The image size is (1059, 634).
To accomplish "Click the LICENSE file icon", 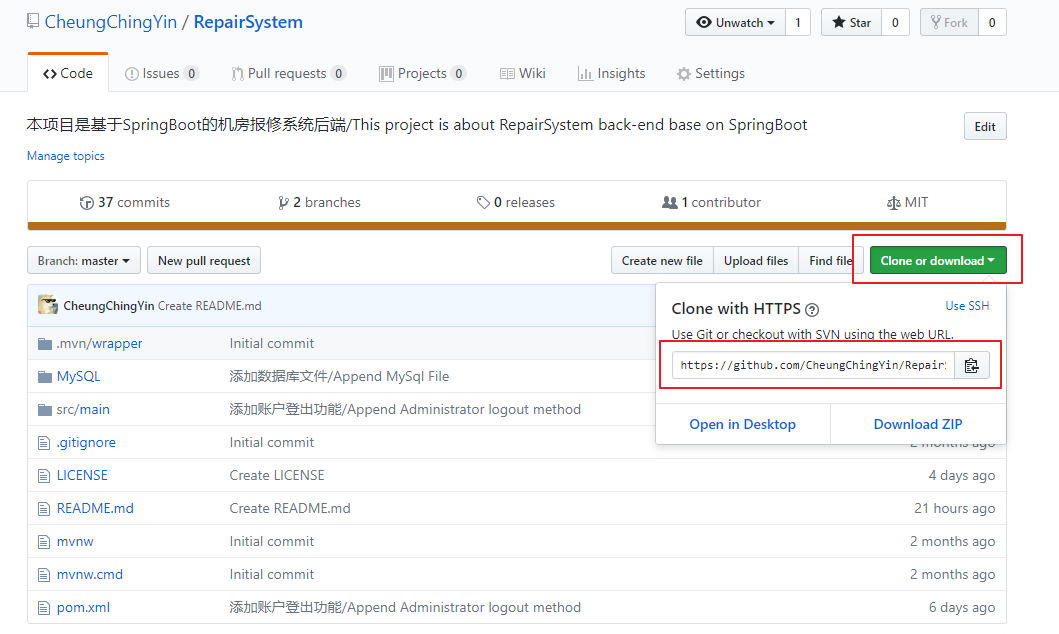I will pyautogui.click(x=44, y=476).
